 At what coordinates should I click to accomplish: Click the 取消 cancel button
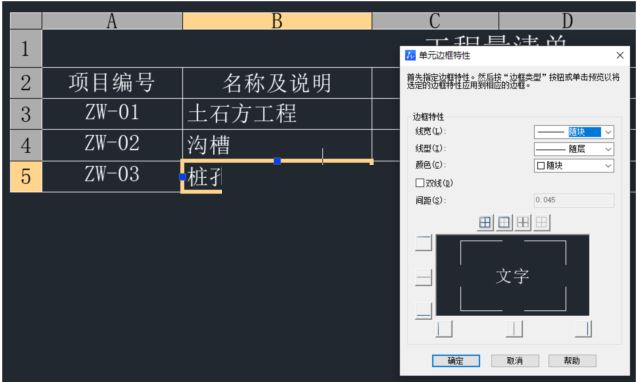515,361
